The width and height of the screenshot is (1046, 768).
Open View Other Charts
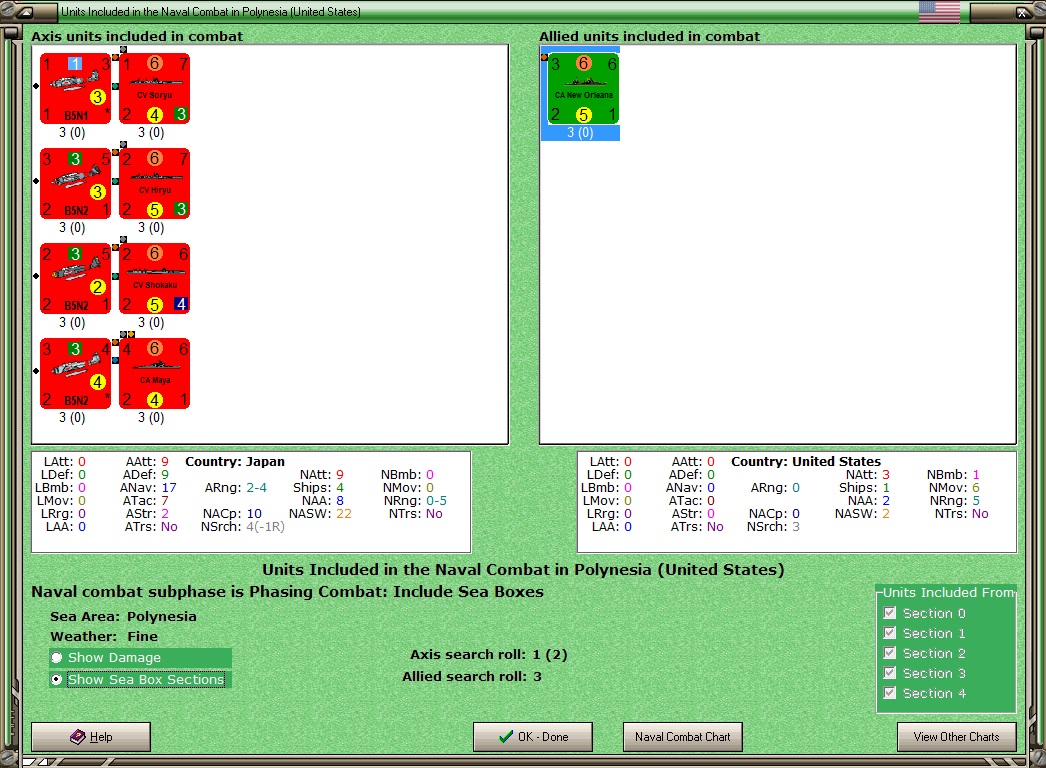(957, 737)
